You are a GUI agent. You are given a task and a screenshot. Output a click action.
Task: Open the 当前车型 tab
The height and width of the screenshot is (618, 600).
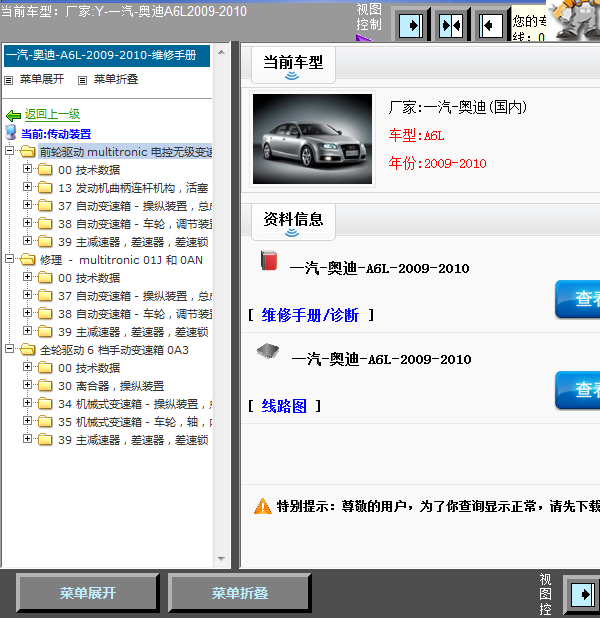(293, 65)
